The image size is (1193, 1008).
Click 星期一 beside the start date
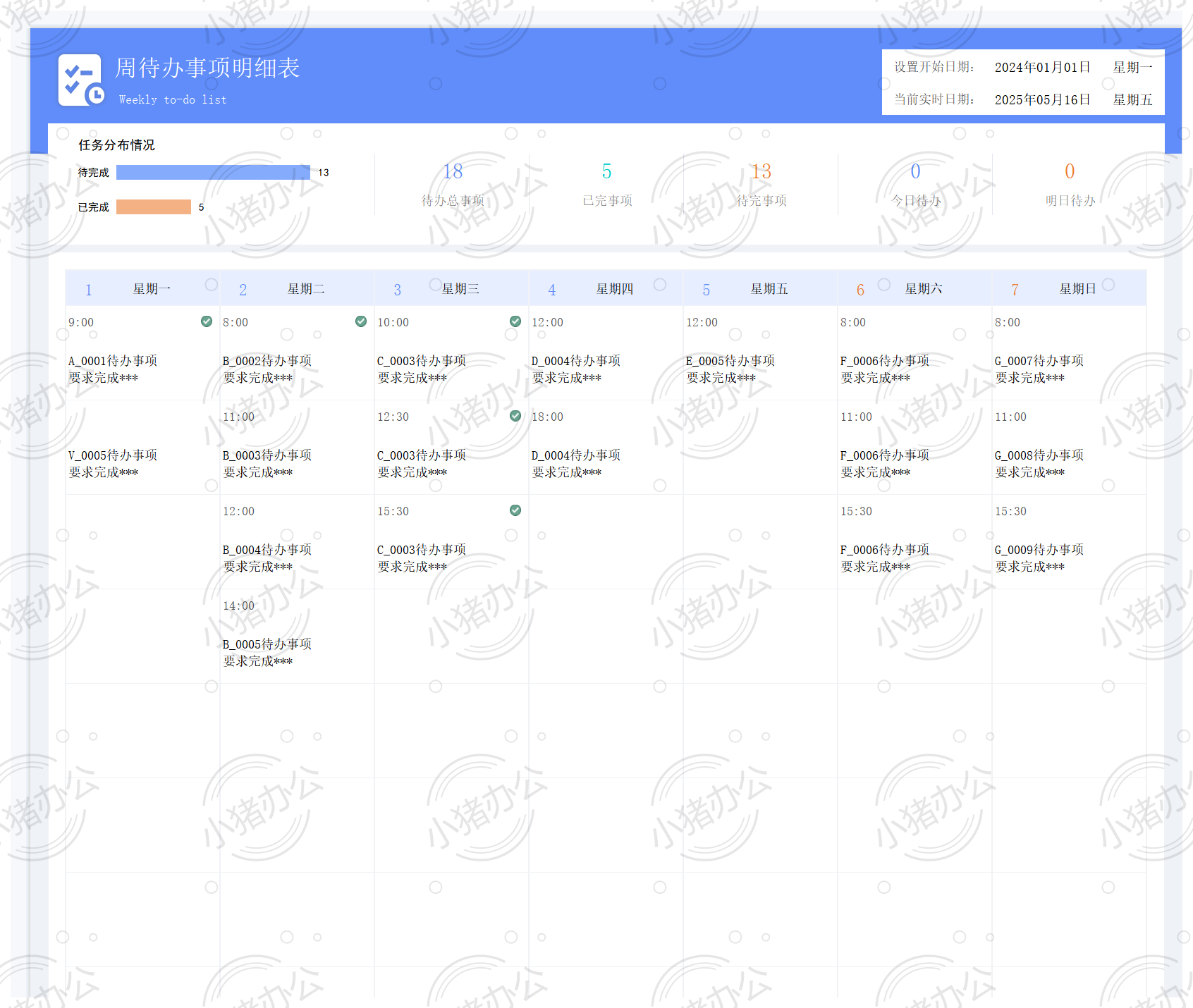1132,67
